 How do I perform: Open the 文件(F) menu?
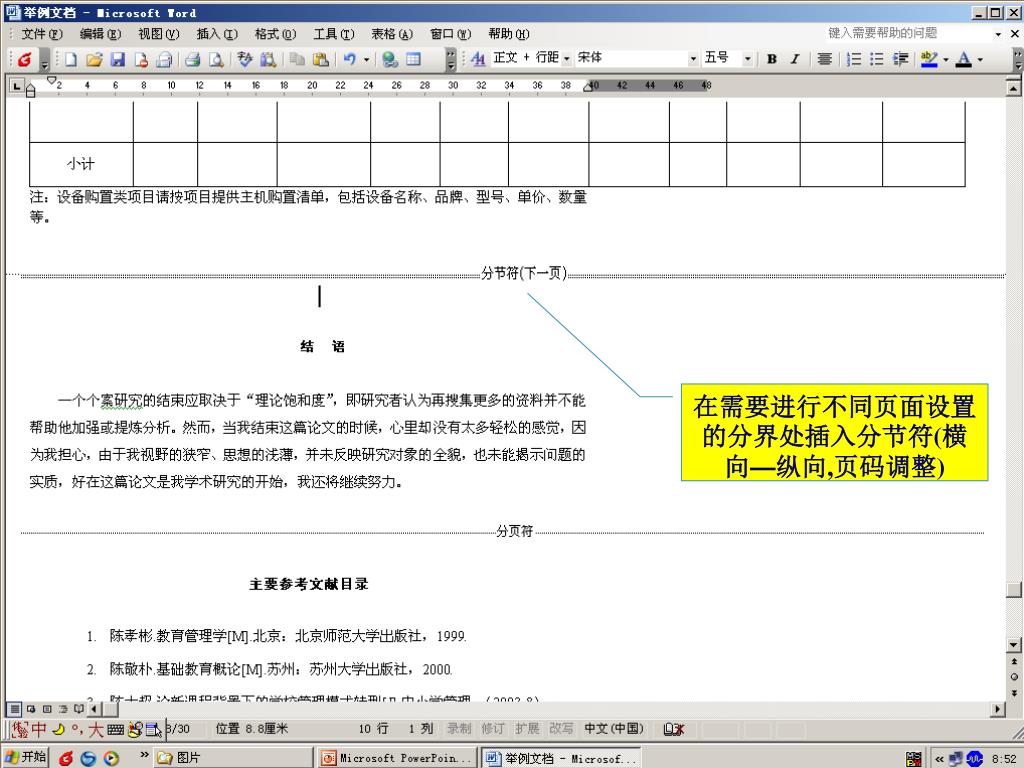42,34
